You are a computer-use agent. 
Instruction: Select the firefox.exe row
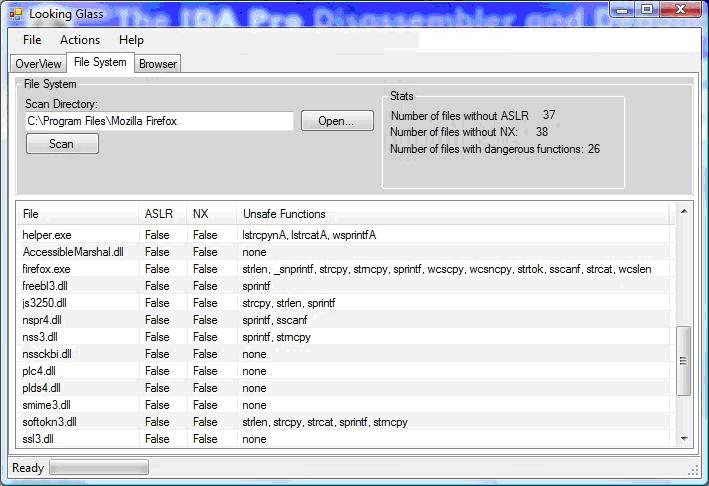pos(344,269)
